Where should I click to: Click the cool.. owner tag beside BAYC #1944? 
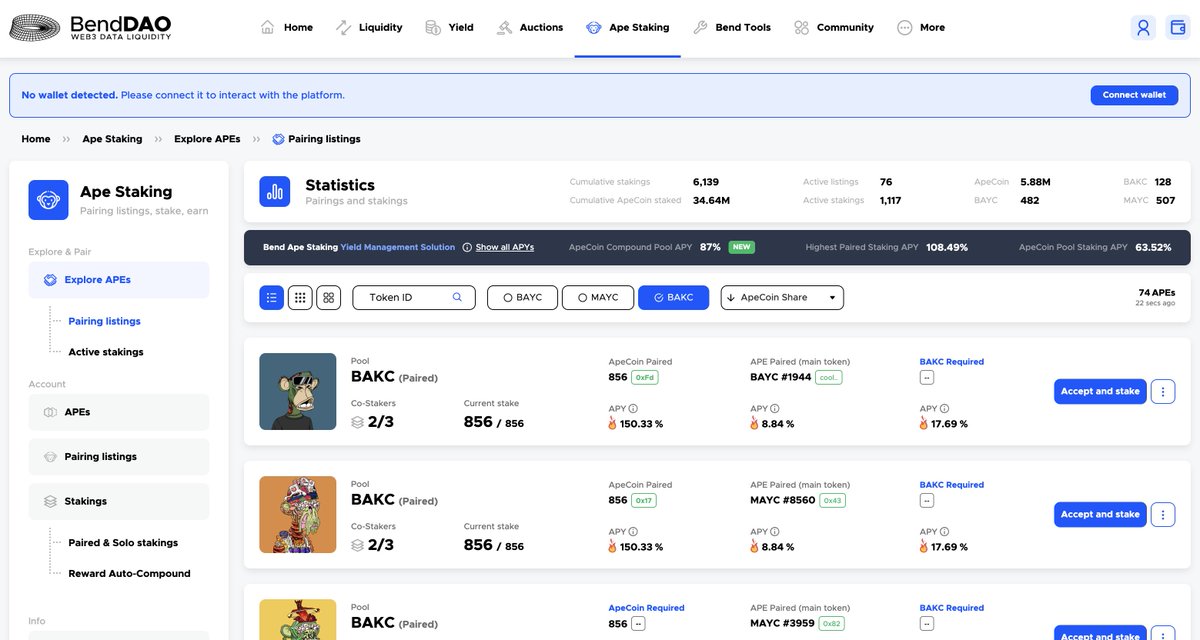coord(829,377)
